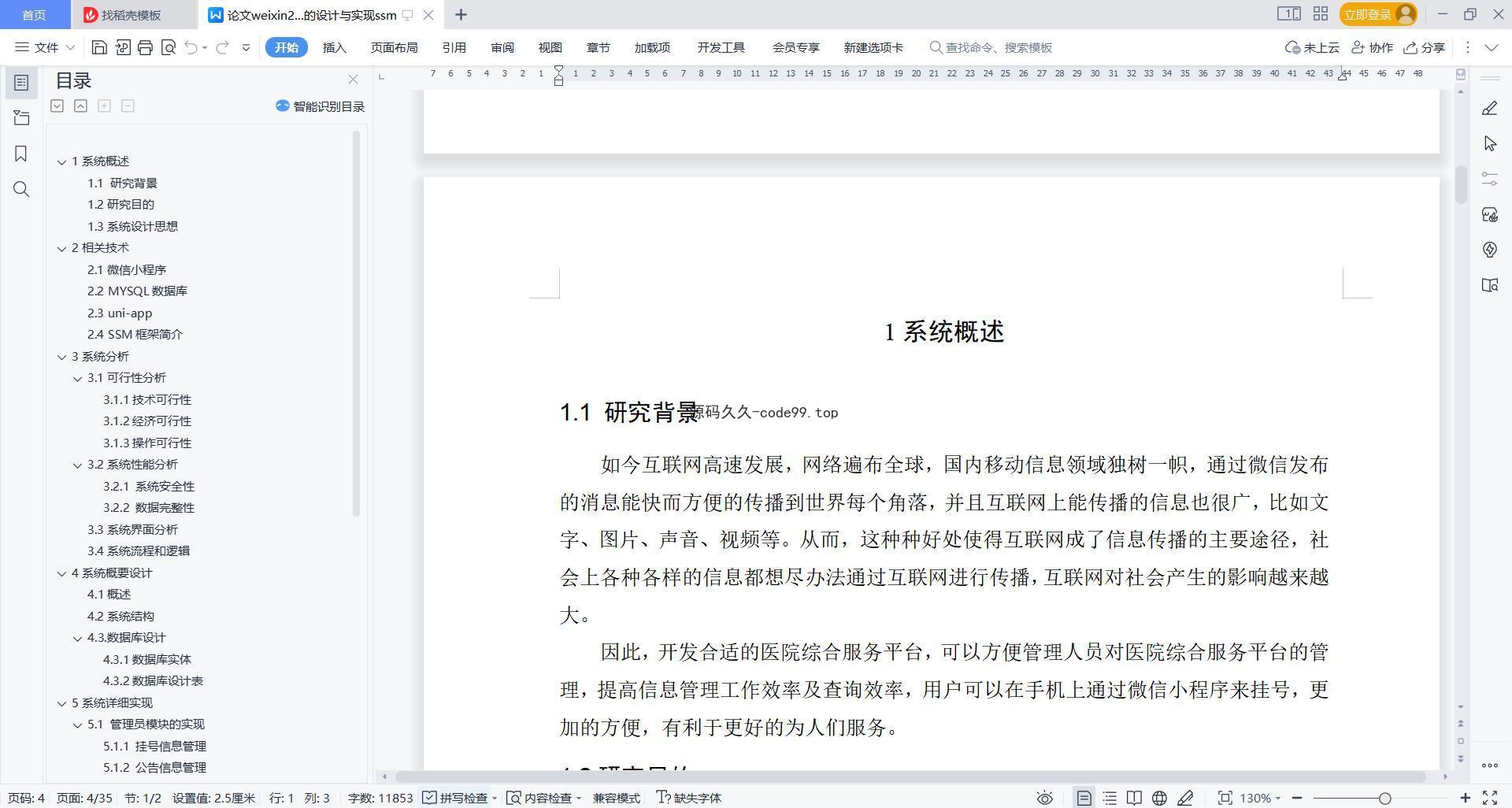The width and height of the screenshot is (1512, 808).
Task: Enter fullscreen mode icon
Action: (1489, 798)
